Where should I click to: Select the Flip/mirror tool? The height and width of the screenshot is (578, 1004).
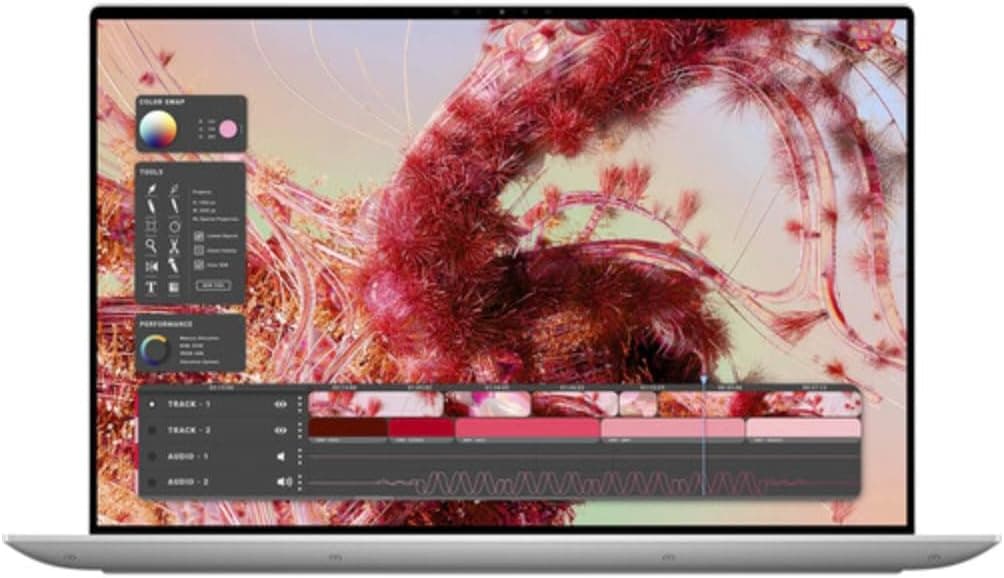tap(151, 264)
